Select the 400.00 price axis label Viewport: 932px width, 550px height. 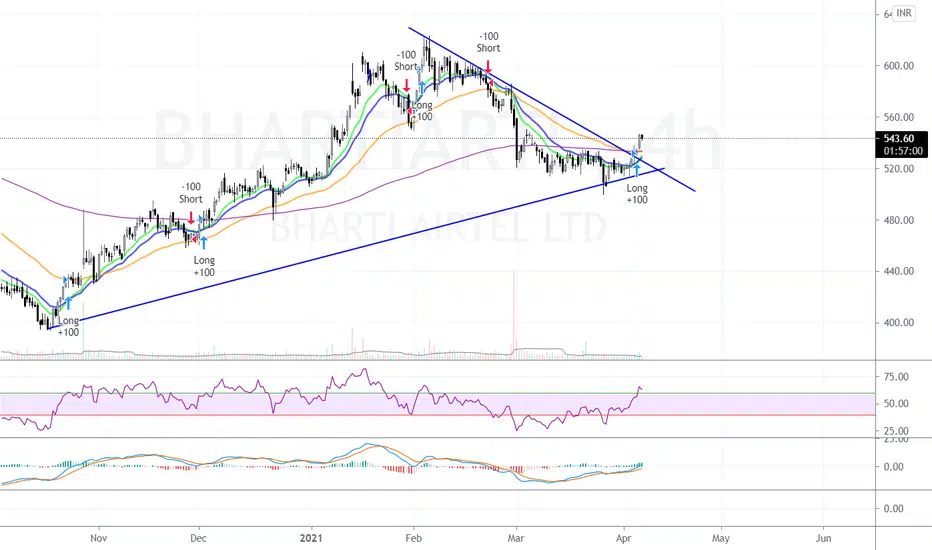[899, 323]
